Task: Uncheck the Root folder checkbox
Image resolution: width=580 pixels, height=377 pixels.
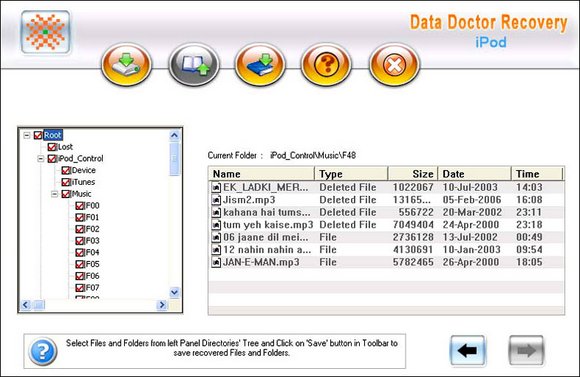Action: 38,135
